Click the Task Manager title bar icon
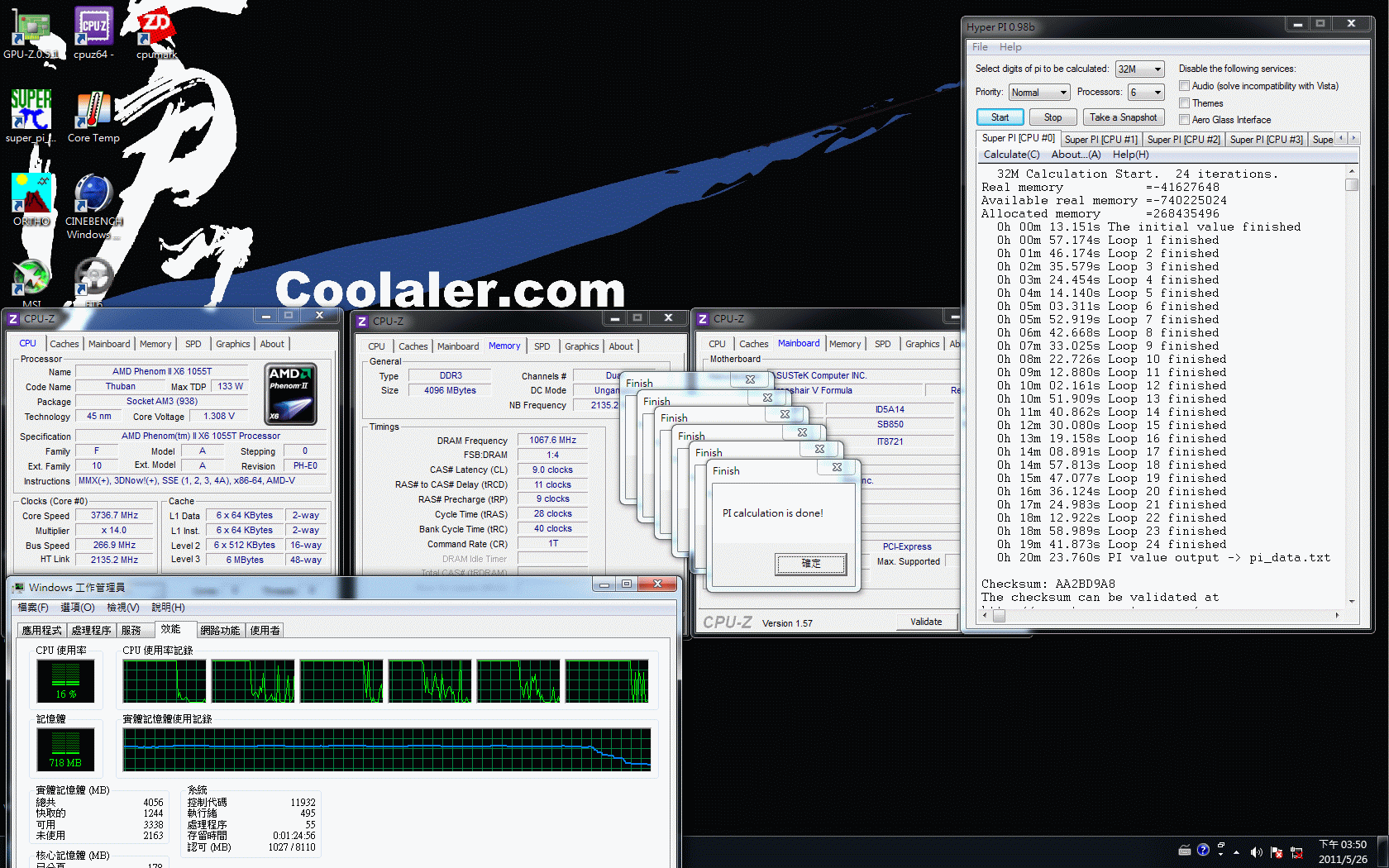The width and height of the screenshot is (1389, 868). pos(18,587)
